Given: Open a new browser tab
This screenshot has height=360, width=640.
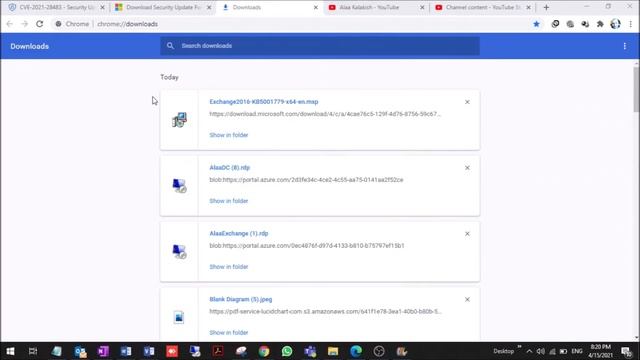Looking at the screenshot, I should click(546, 7).
